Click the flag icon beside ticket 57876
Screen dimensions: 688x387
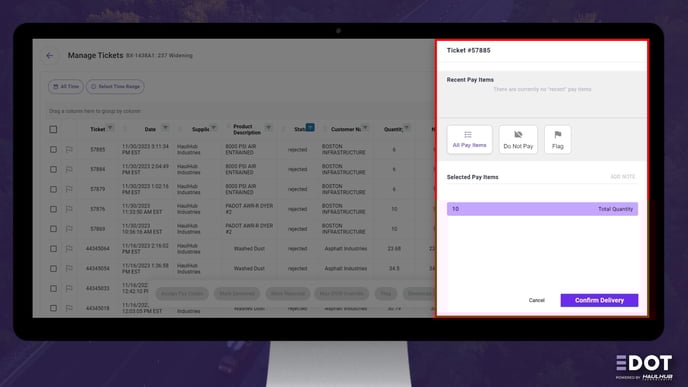click(x=69, y=209)
